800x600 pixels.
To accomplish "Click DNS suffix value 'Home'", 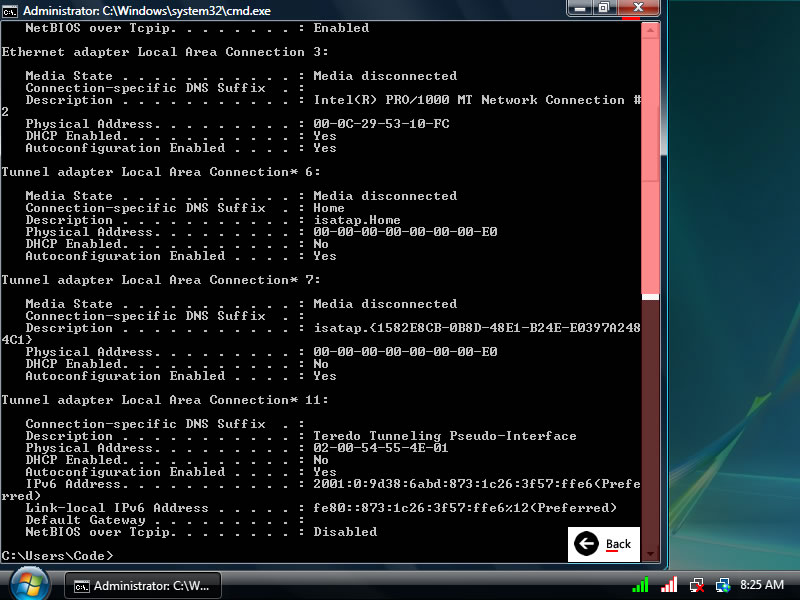I will [329, 208].
